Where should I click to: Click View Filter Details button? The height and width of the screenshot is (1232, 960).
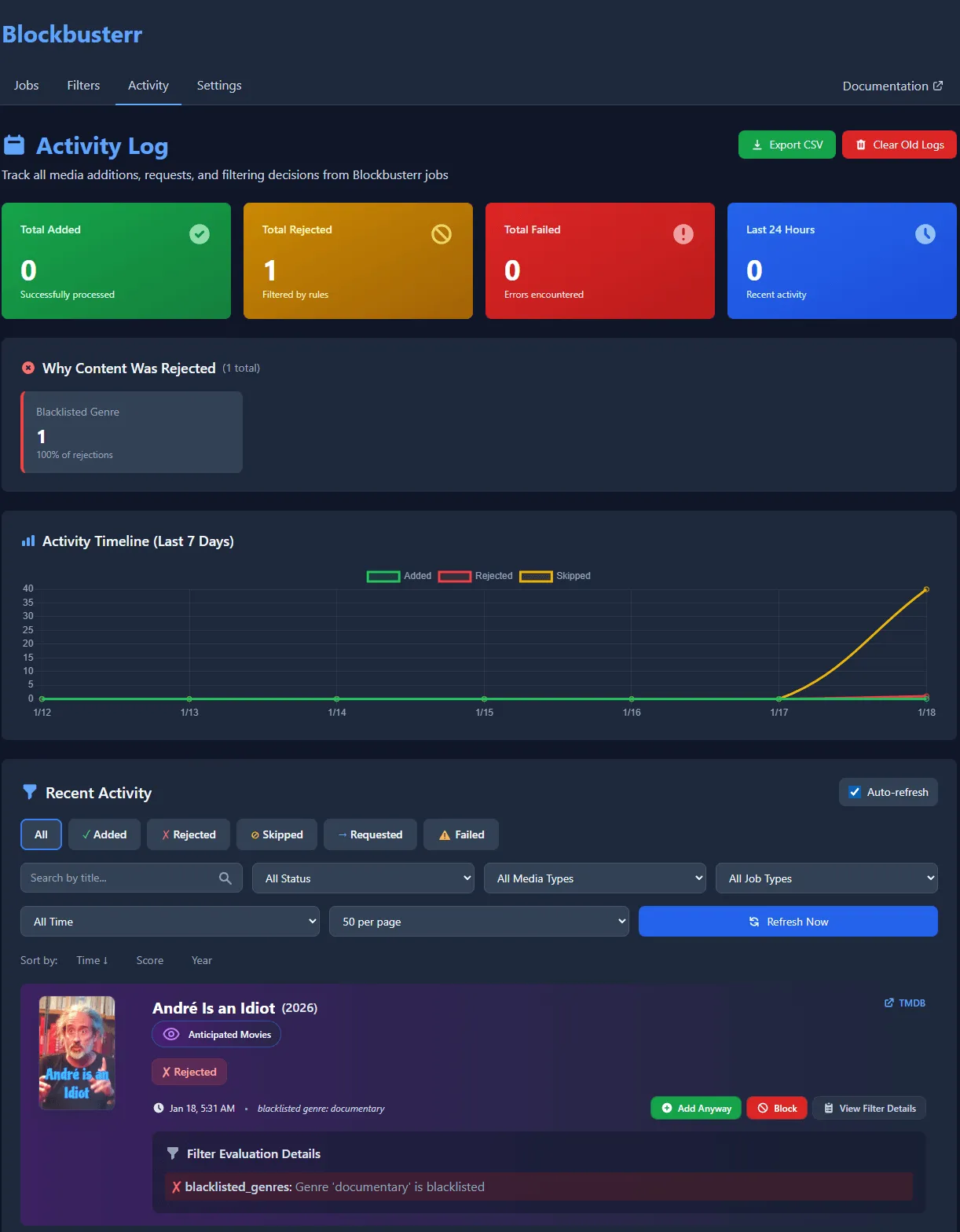pyautogui.click(x=870, y=1108)
